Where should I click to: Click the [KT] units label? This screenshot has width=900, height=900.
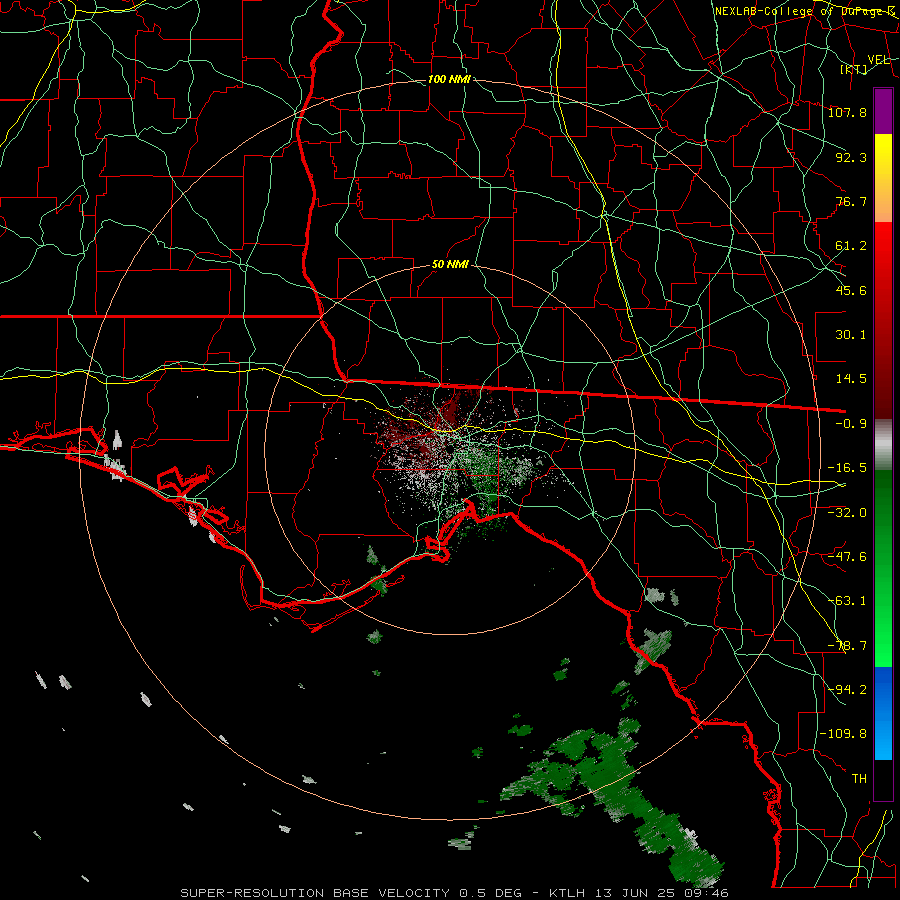pos(854,69)
